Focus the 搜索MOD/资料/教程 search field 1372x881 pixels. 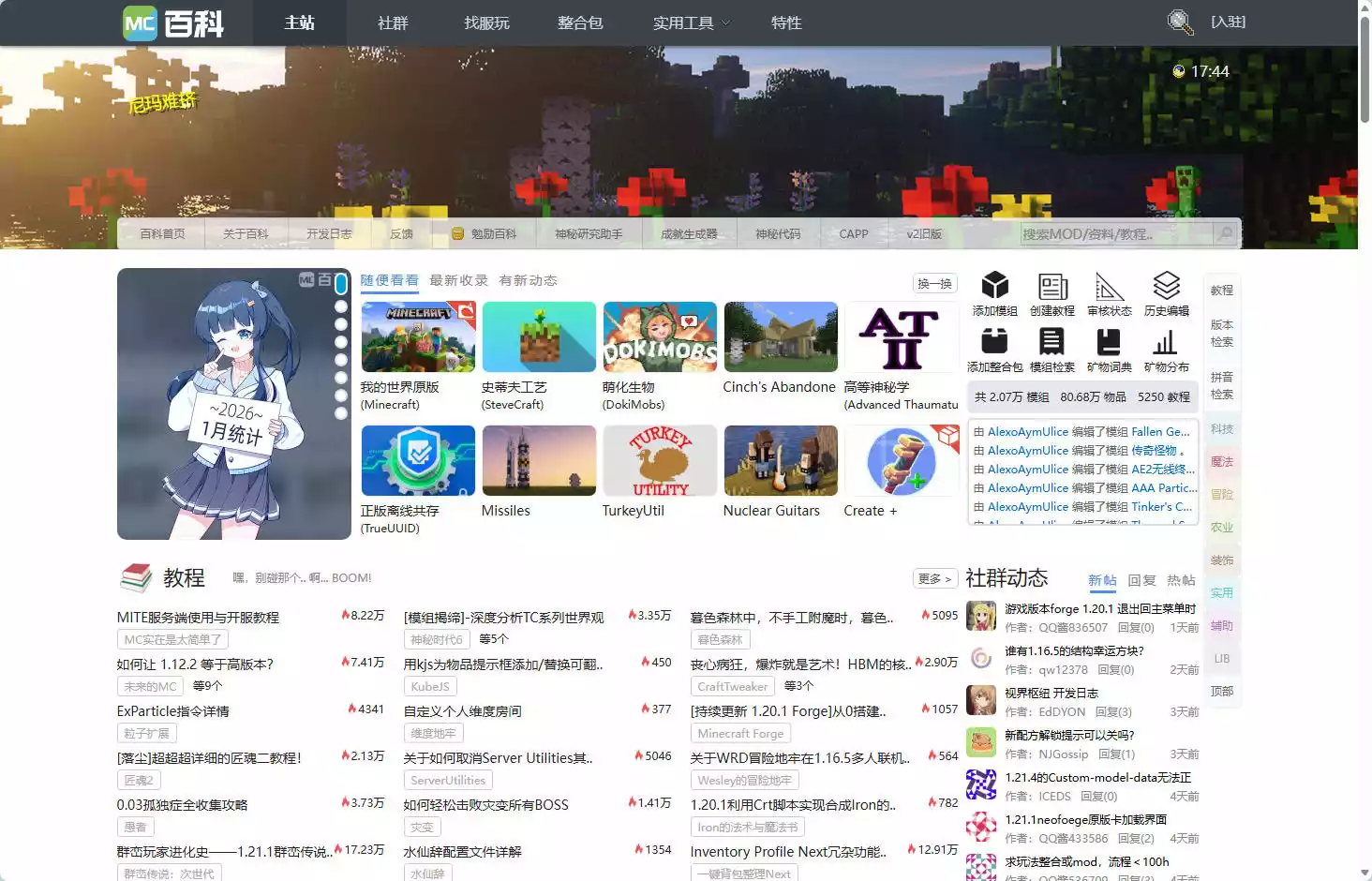pyautogui.click(x=1116, y=234)
